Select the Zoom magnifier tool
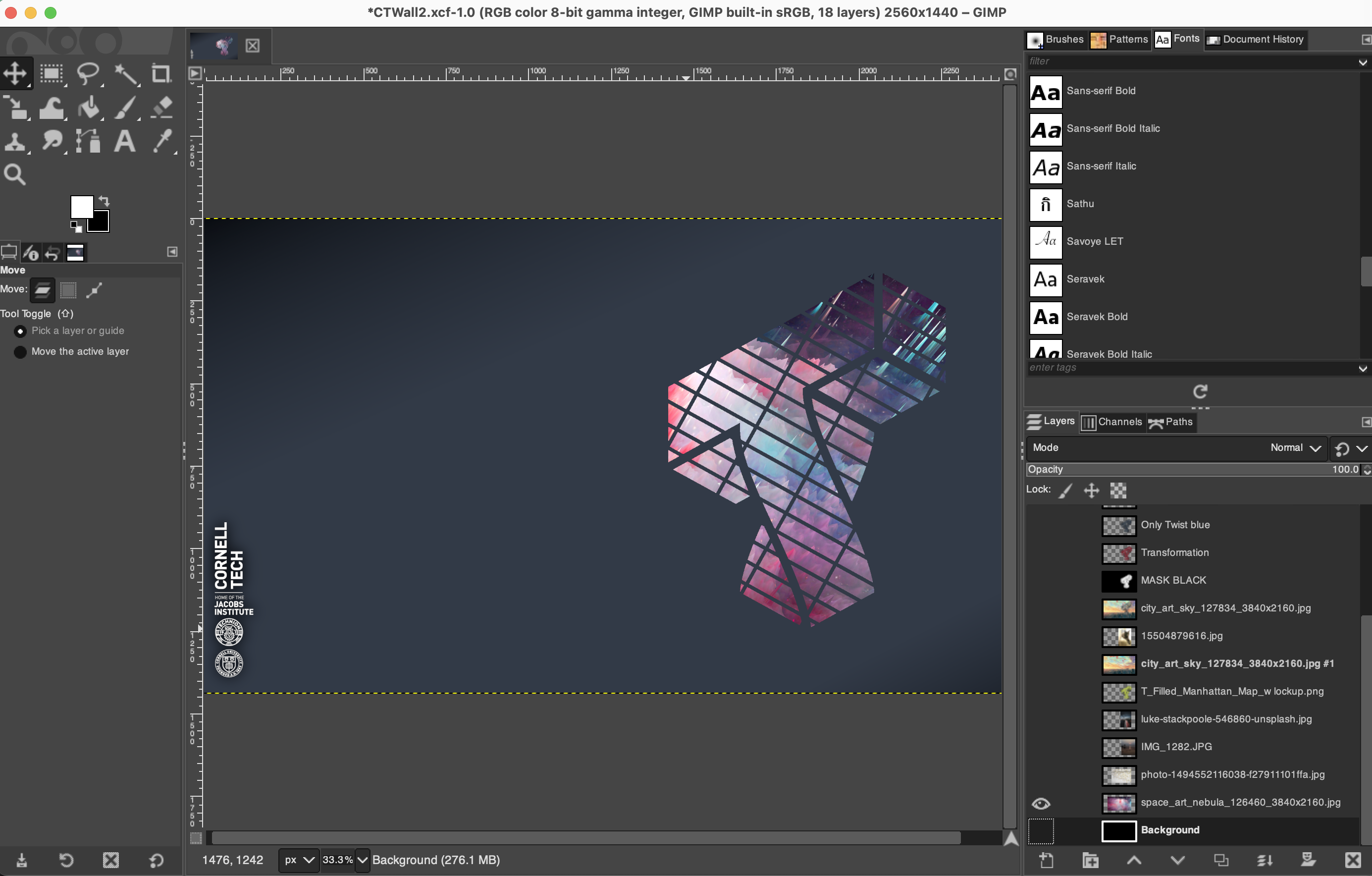 (x=15, y=174)
